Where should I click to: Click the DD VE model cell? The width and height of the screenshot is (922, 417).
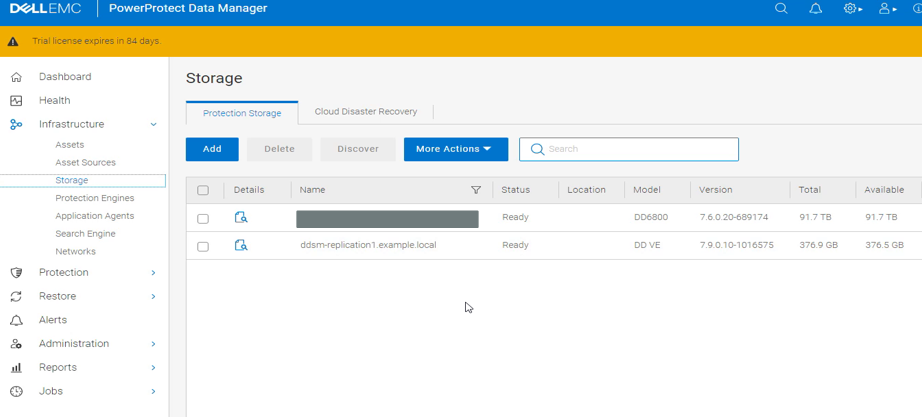click(647, 245)
